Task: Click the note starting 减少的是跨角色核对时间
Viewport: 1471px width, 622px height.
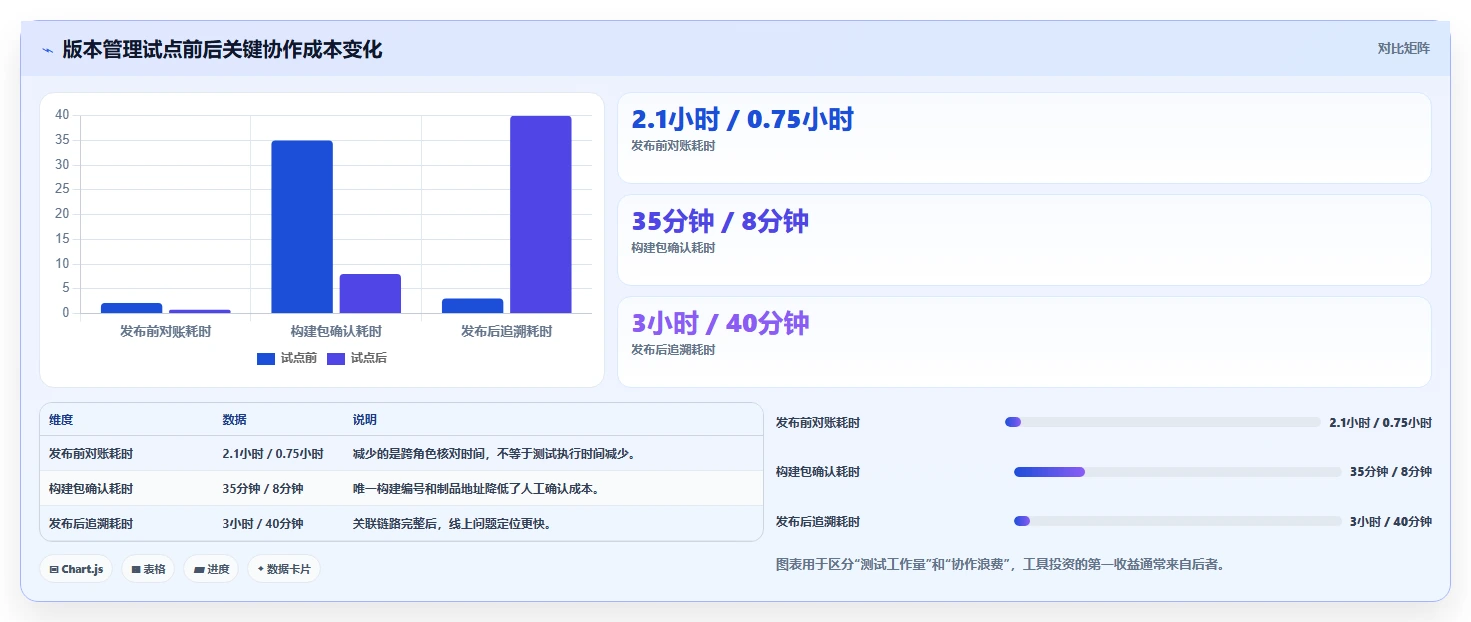Action: (494, 454)
